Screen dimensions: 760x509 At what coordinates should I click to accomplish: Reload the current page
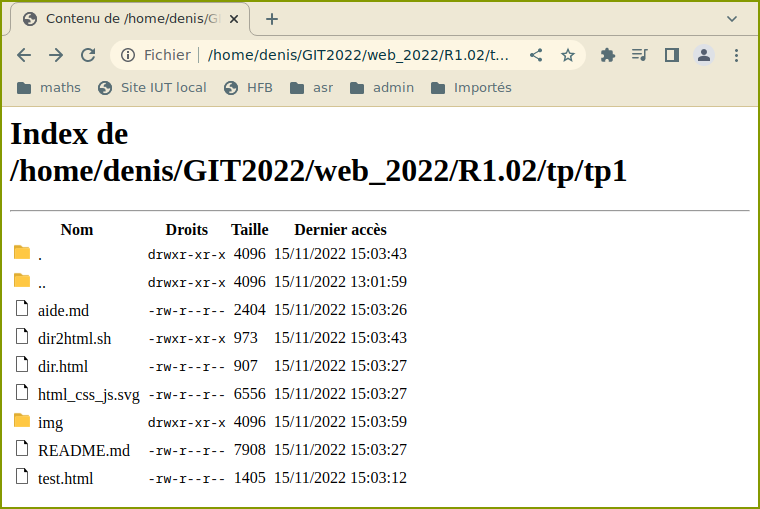click(88, 55)
